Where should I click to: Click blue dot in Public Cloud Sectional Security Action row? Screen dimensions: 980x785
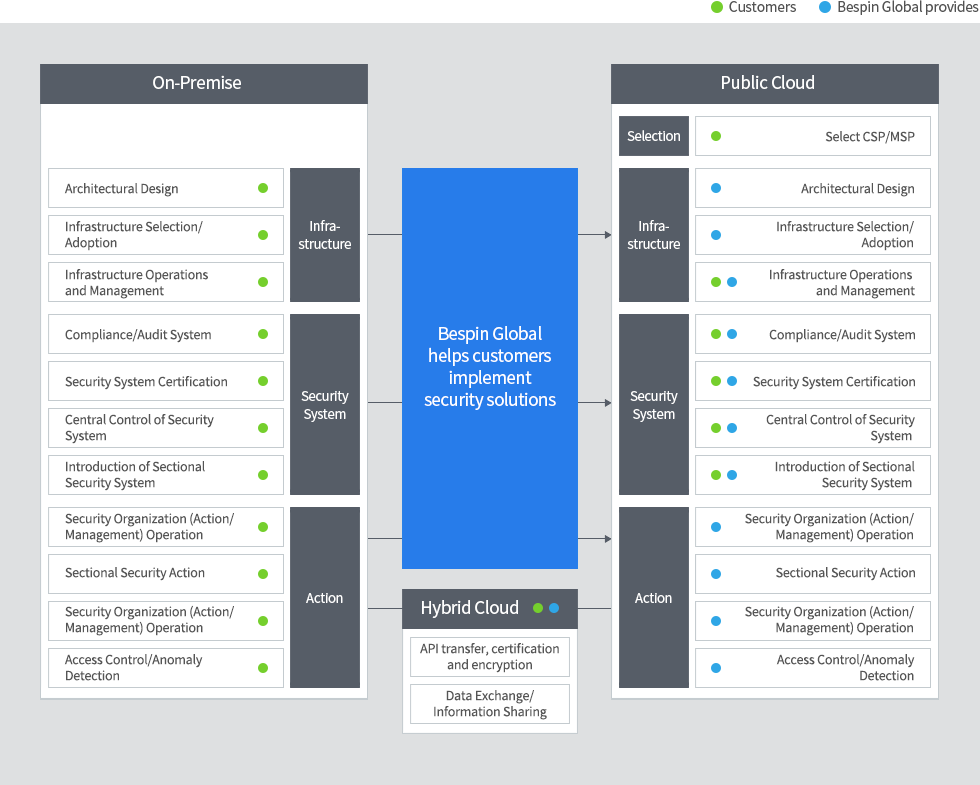tap(716, 574)
